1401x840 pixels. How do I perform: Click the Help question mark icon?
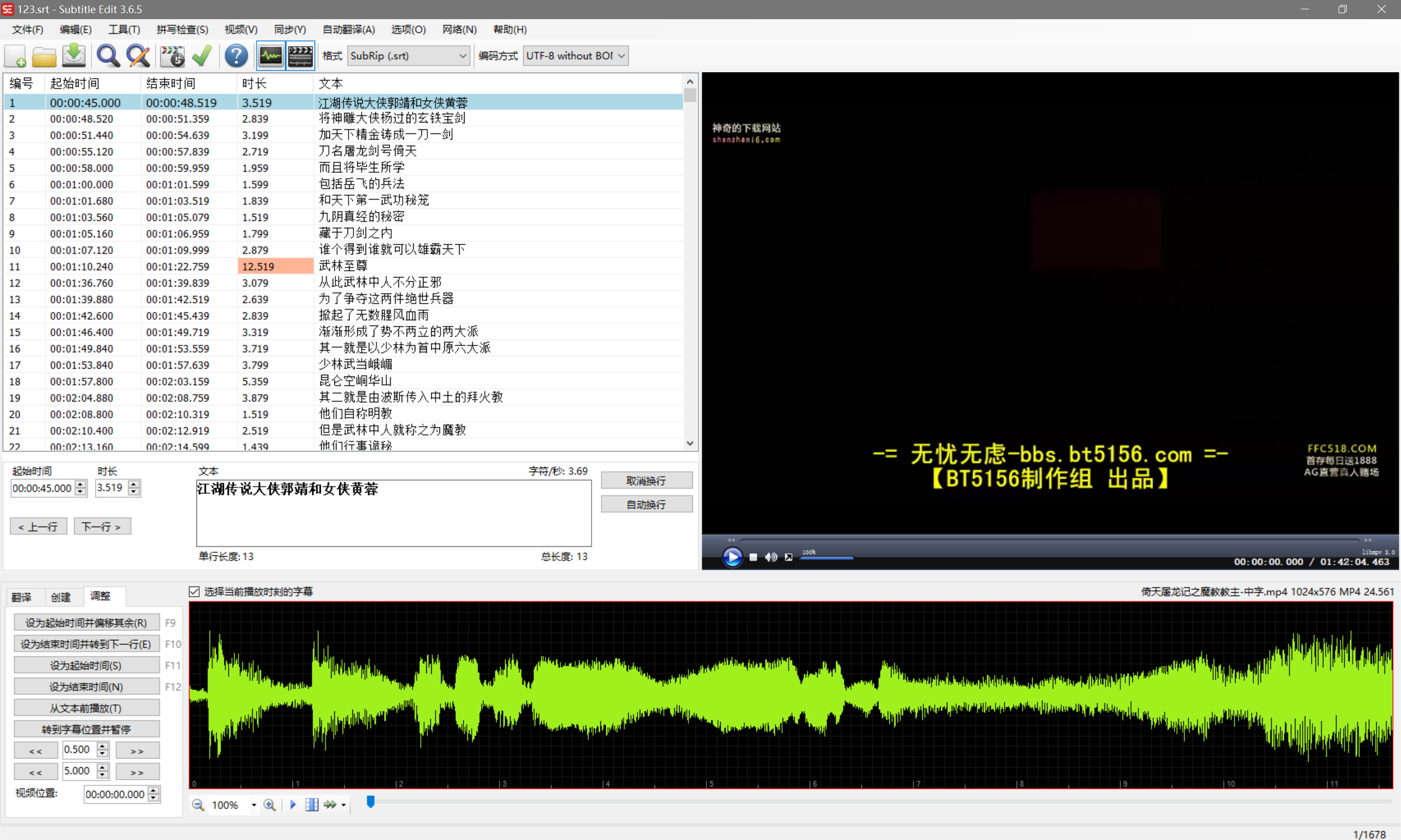pos(236,56)
